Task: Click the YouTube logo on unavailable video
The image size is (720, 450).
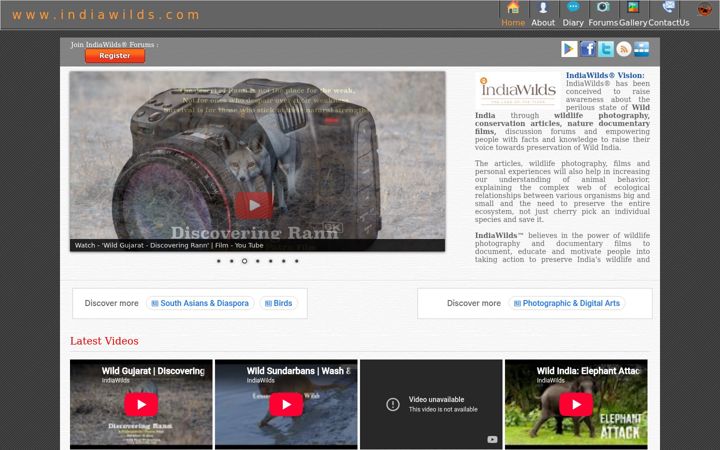Action: (492, 439)
